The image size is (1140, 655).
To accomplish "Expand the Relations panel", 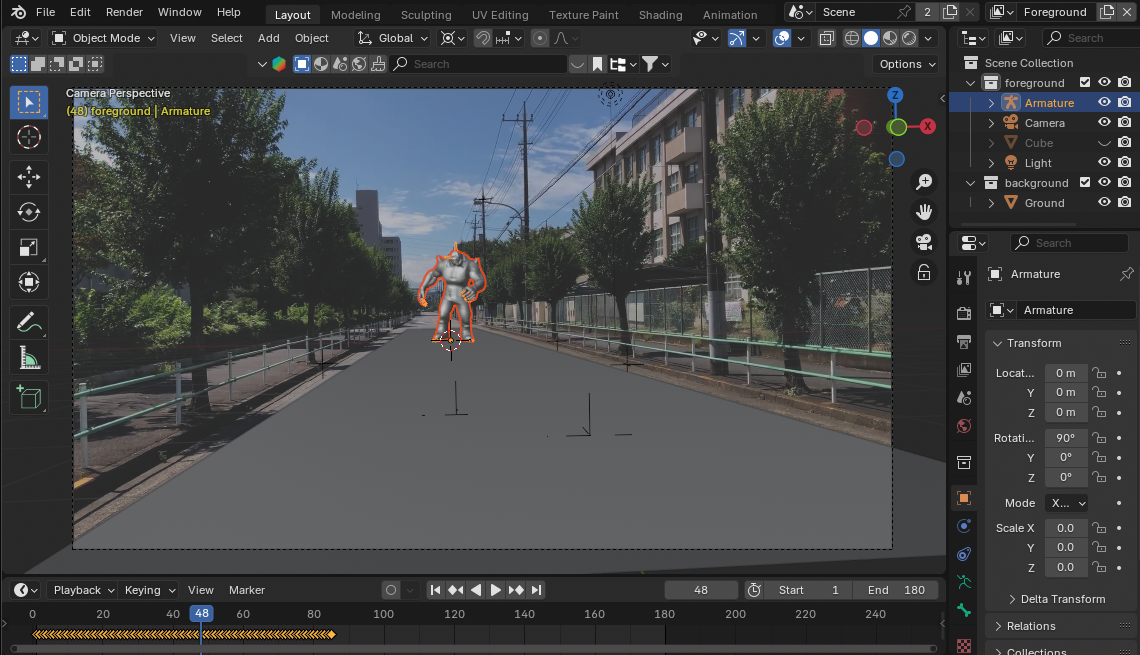I will (x=1030, y=626).
